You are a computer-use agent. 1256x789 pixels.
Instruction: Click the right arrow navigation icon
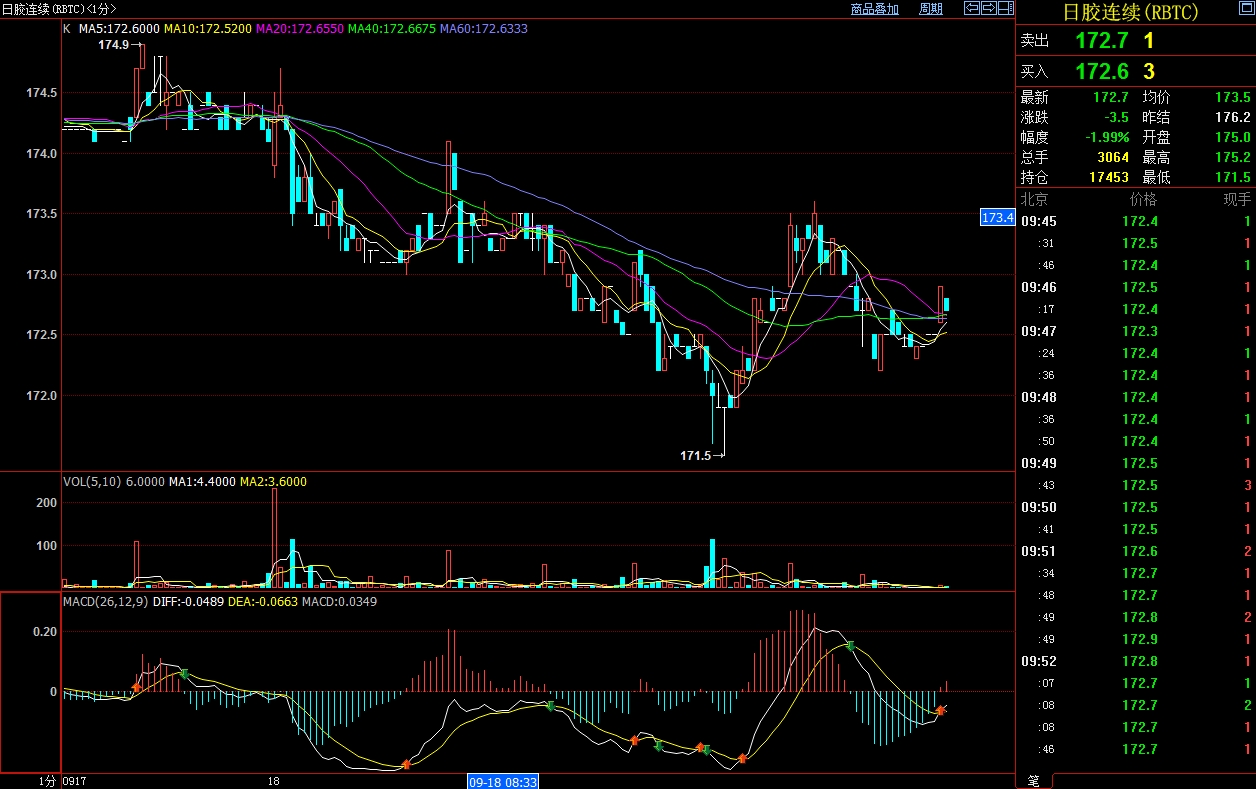[x=988, y=9]
